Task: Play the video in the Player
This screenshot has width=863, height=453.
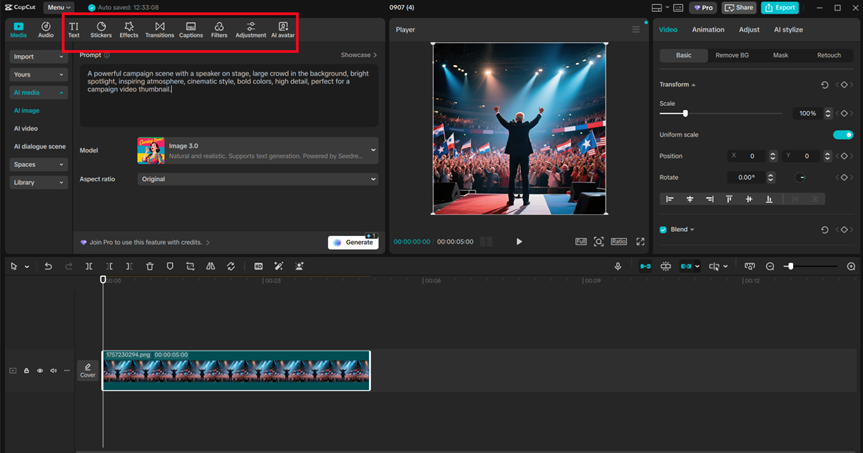Action: pos(519,241)
